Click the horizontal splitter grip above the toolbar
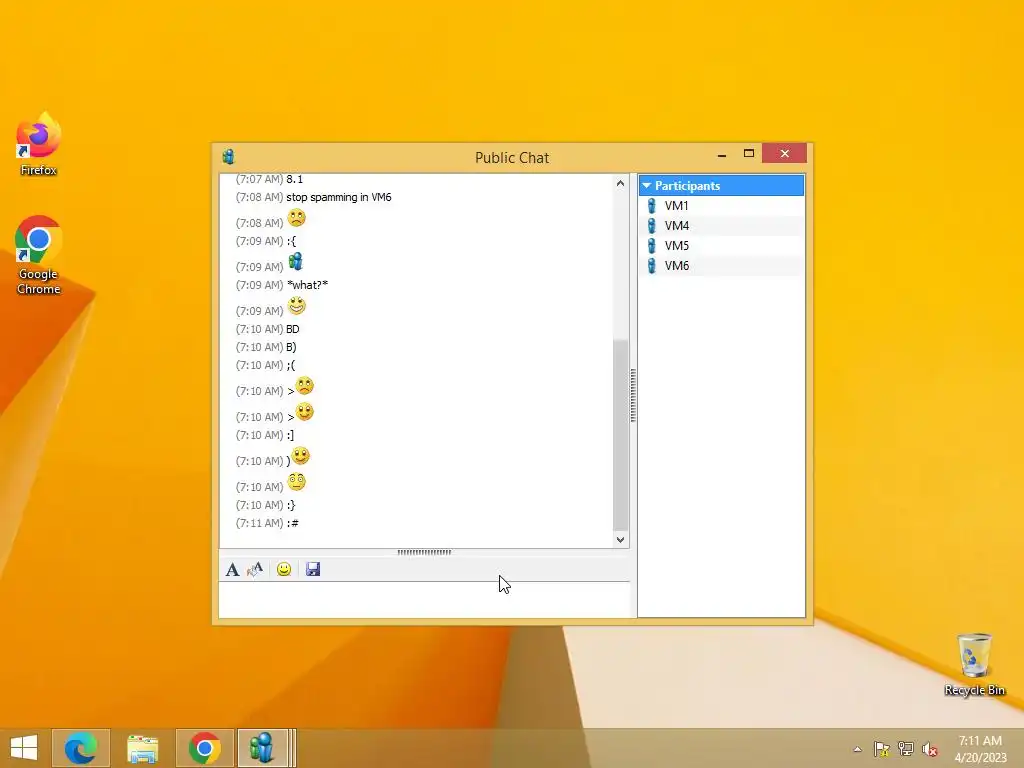Screen dimensions: 1024x768 pyautogui.click(x=424, y=552)
